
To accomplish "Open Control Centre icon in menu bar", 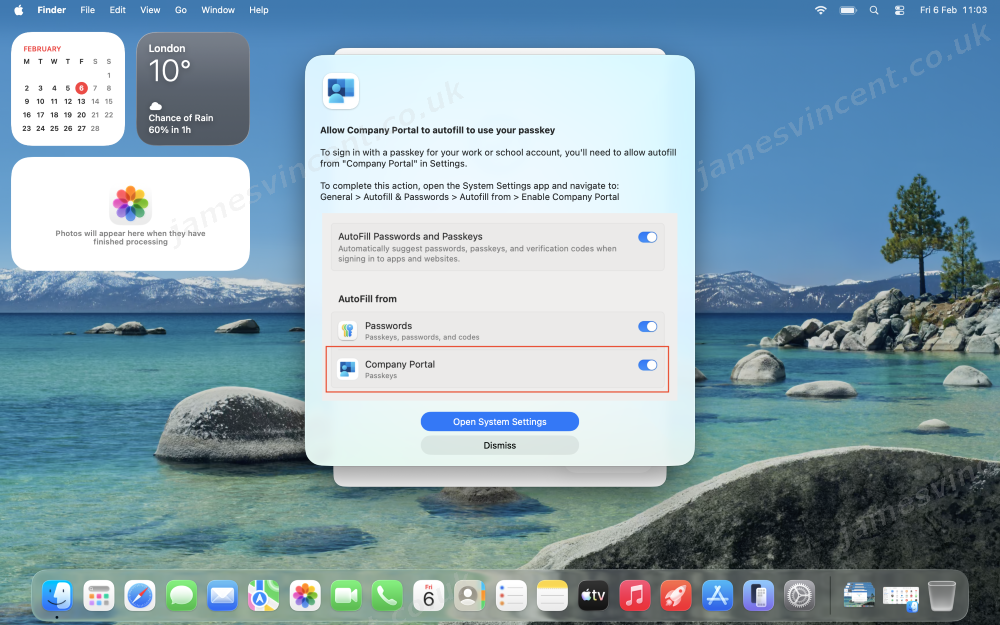I will (898, 10).
